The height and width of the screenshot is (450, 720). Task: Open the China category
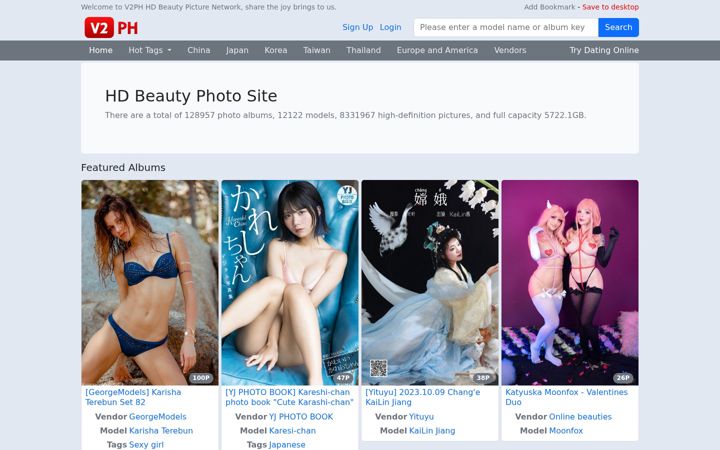tap(199, 50)
